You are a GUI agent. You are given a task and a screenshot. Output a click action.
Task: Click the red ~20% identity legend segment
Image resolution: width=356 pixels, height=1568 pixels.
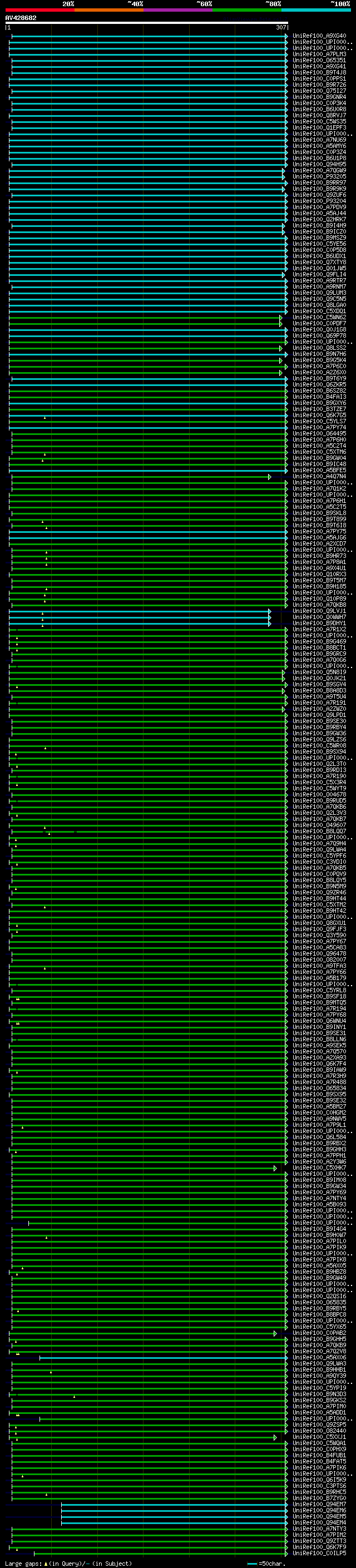[x=40, y=10]
